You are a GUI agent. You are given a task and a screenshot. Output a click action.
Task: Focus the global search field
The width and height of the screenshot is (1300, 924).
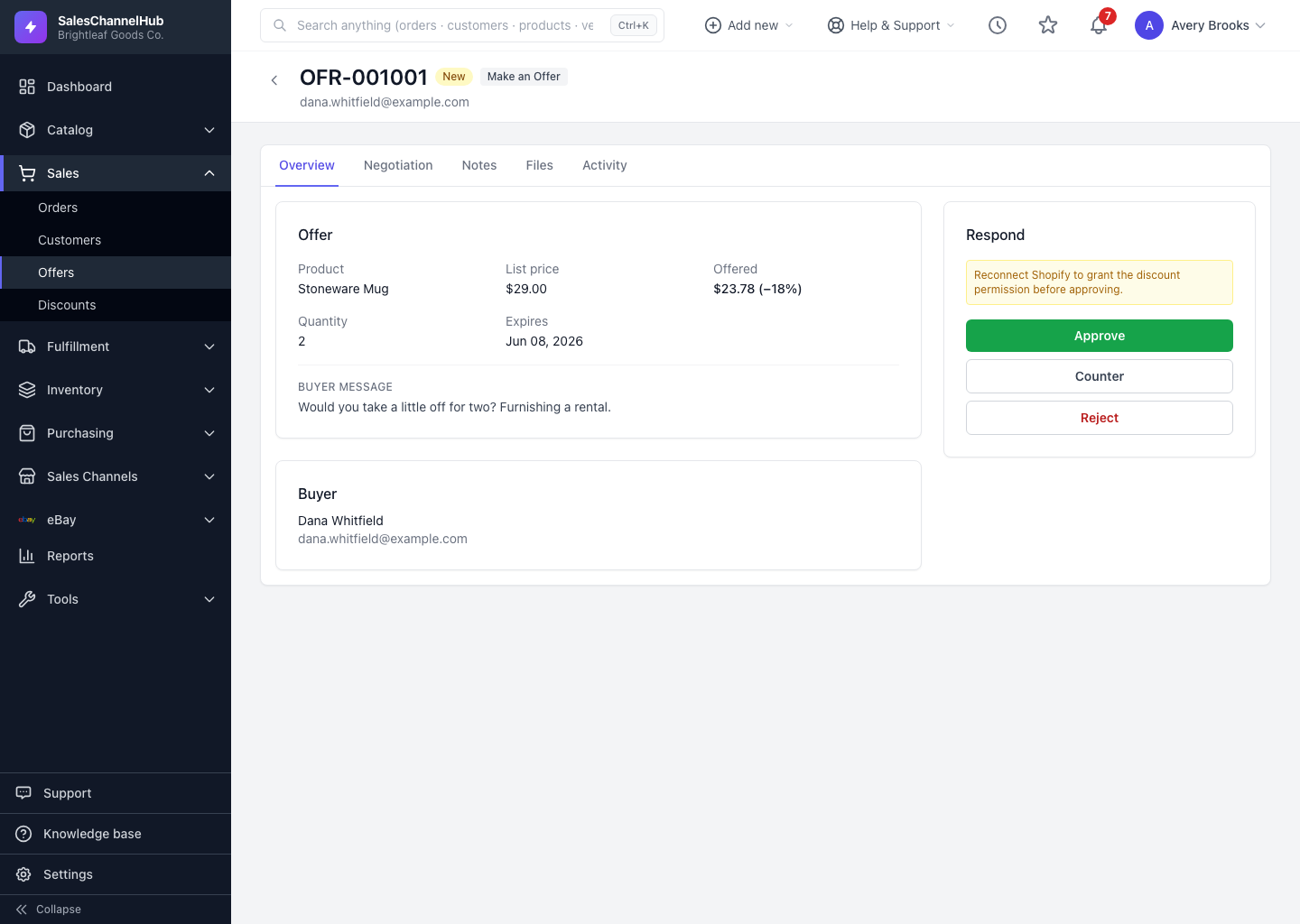click(462, 25)
